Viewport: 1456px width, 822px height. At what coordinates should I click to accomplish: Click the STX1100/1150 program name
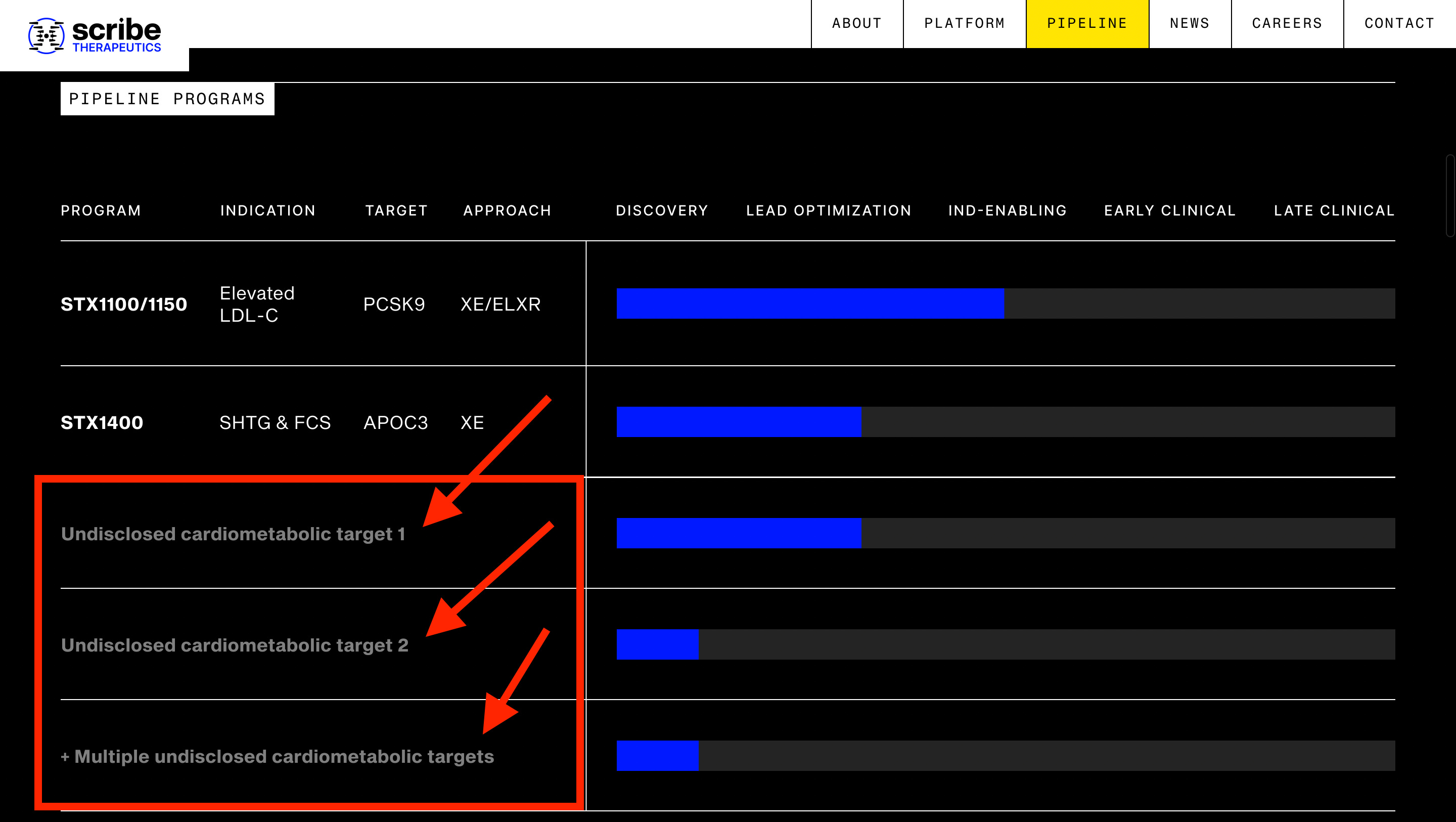124,305
